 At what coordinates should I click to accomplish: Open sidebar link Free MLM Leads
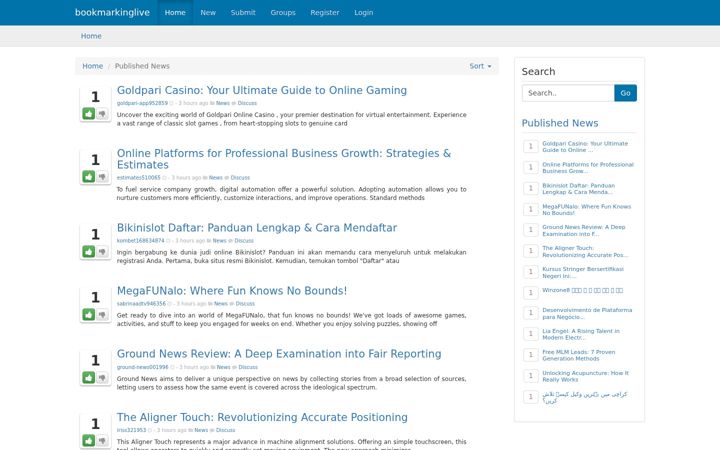click(x=579, y=355)
